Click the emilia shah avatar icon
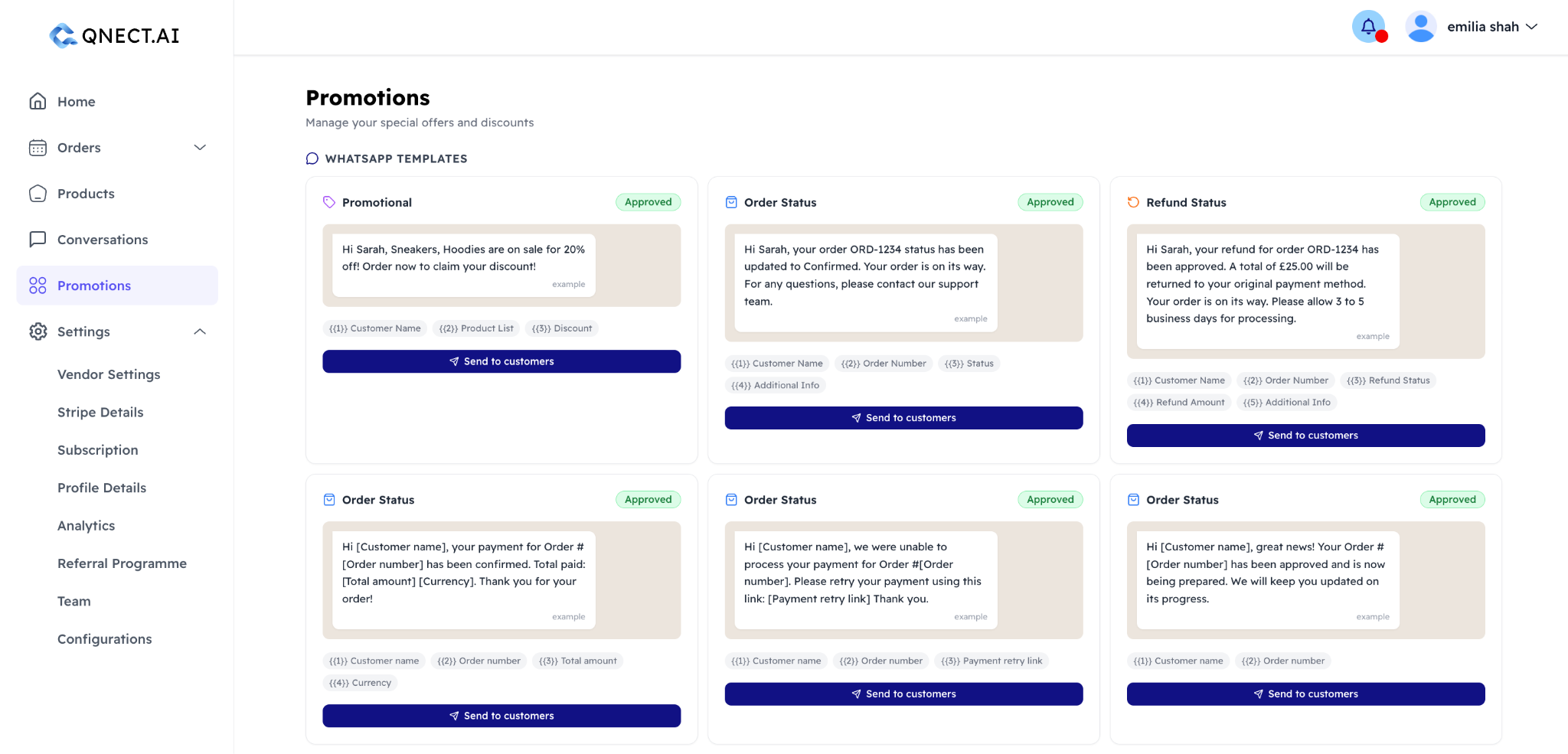The image size is (1568, 754). pos(1421,27)
